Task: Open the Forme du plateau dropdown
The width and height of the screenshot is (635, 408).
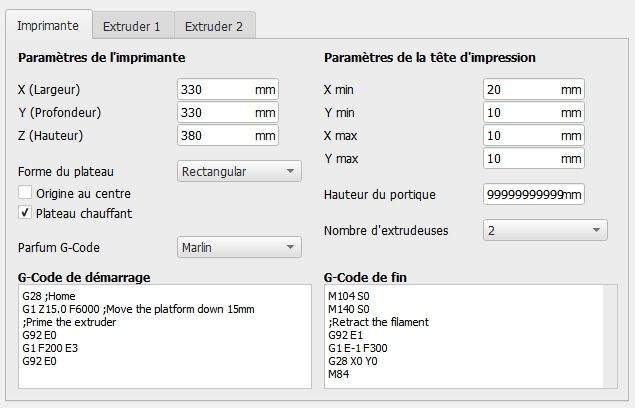Action: [x=238, y=171]
